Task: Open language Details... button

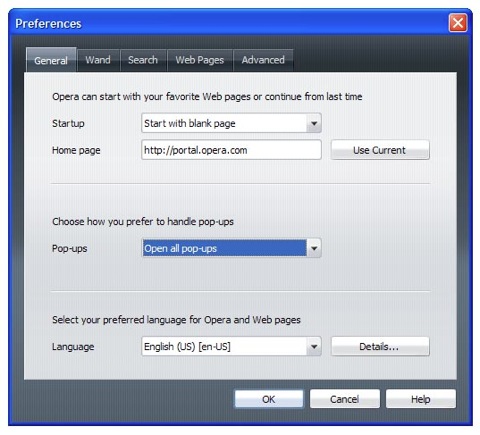Action: coord(380,347)
